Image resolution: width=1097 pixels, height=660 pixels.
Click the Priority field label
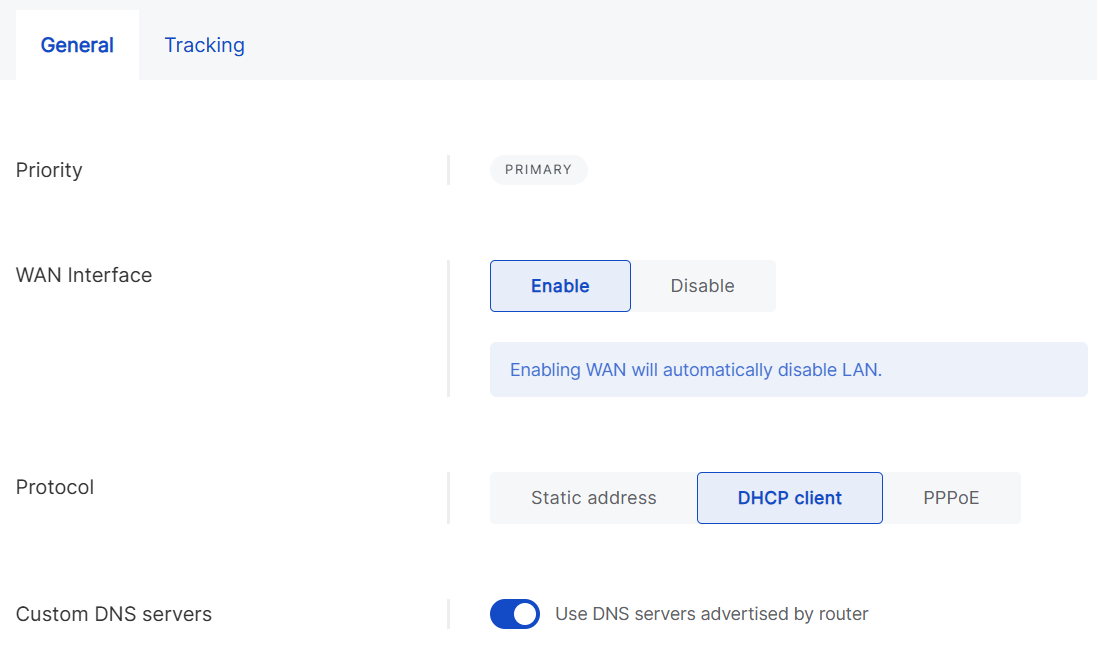click(x=48, y=169)
